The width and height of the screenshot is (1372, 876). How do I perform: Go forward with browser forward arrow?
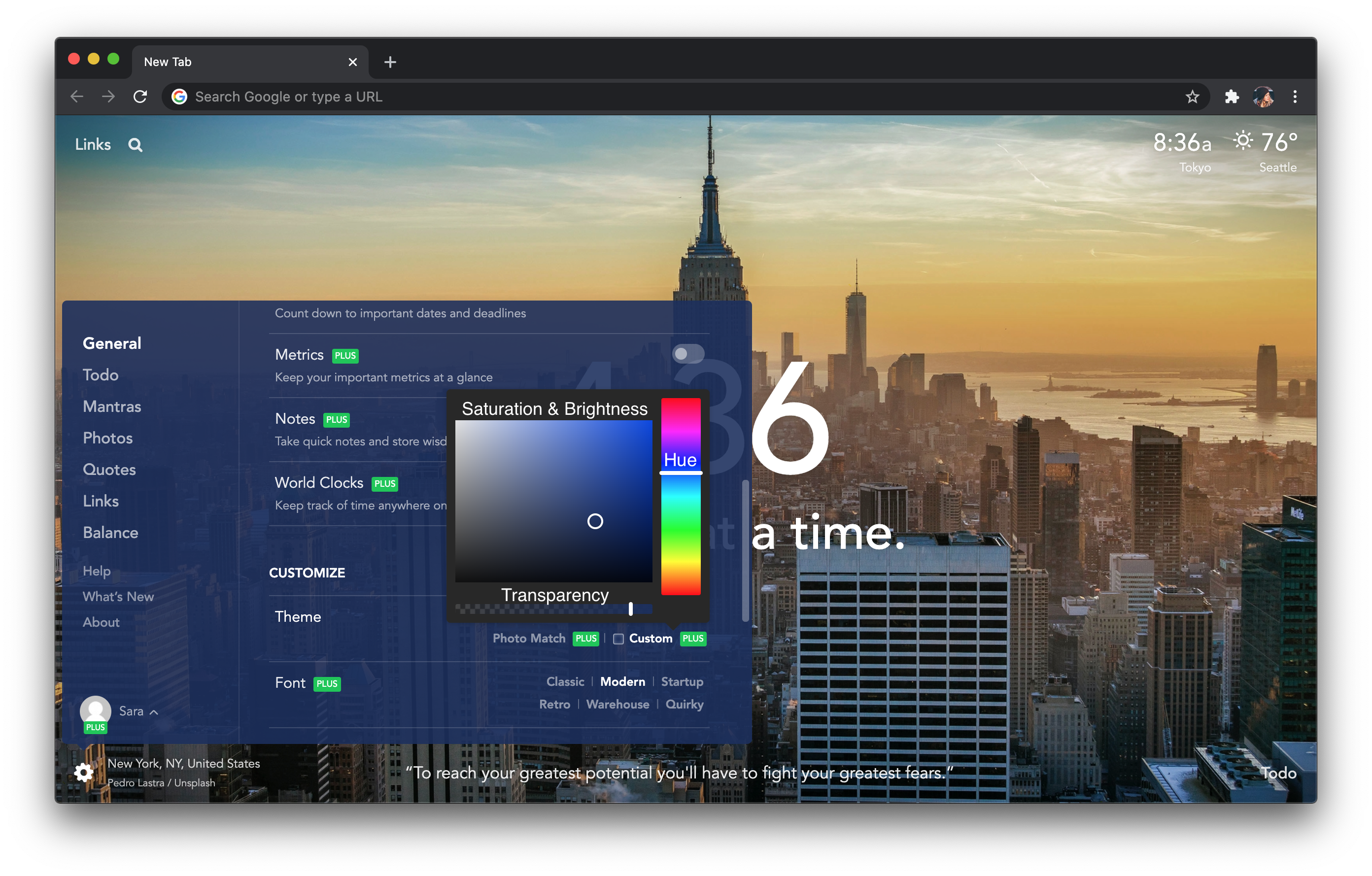108,97
